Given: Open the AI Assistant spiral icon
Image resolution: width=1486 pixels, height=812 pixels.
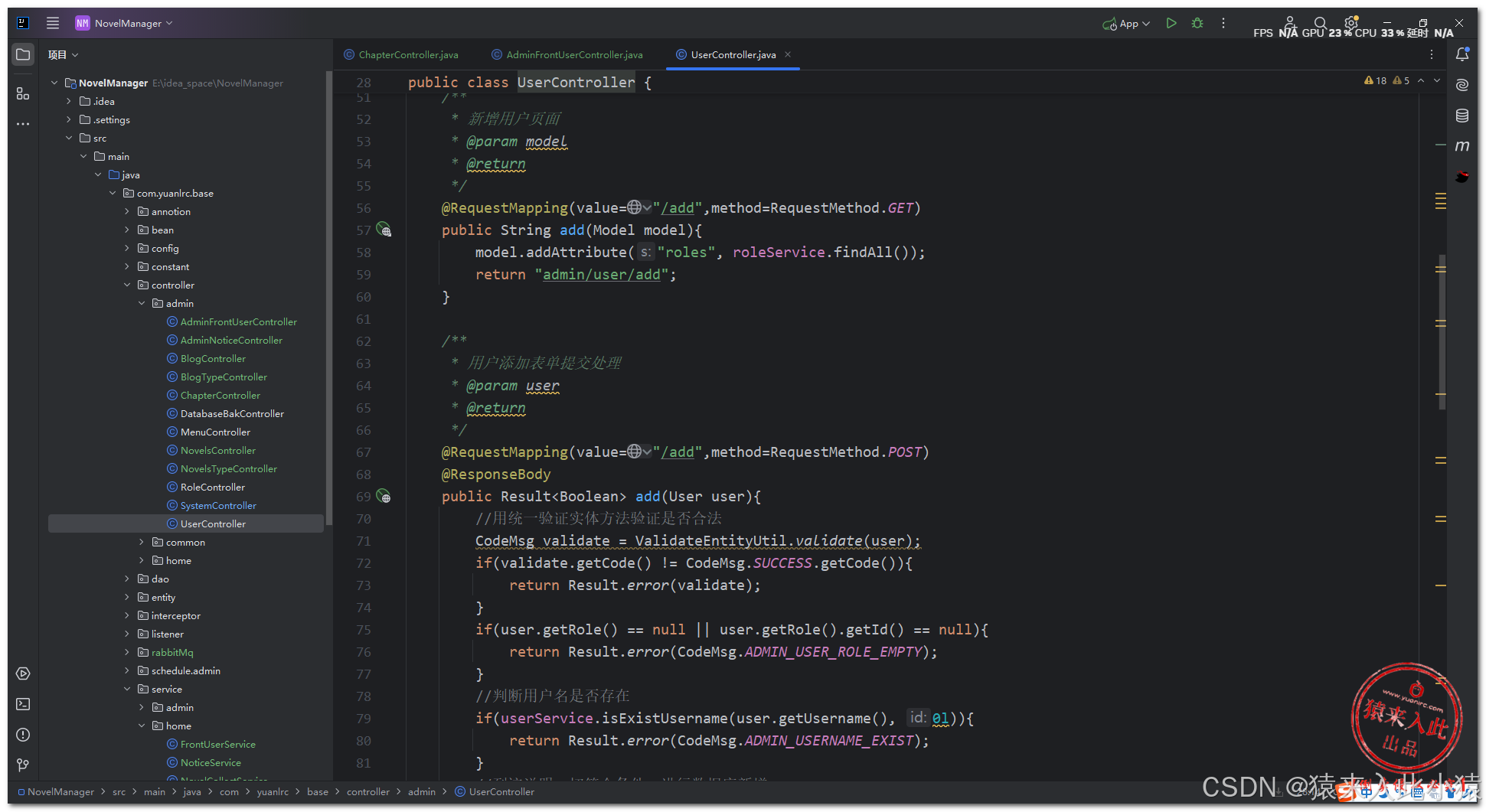Looking at the screenshot, I should tap(1462, 85).
